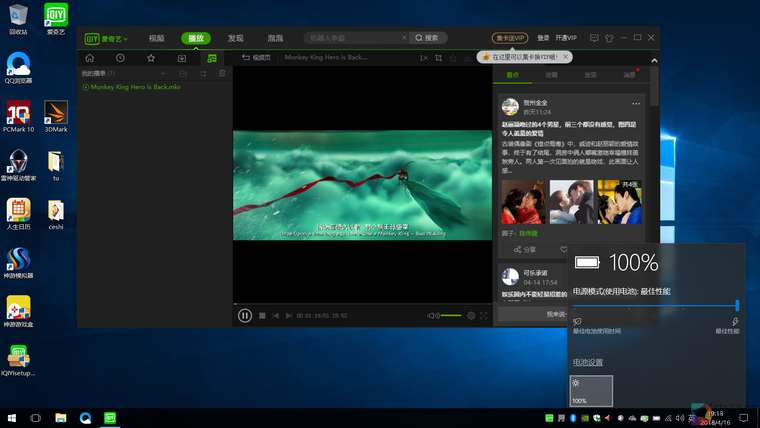
Task: Open the third photo thumbnail
Action: coord(619,202)
